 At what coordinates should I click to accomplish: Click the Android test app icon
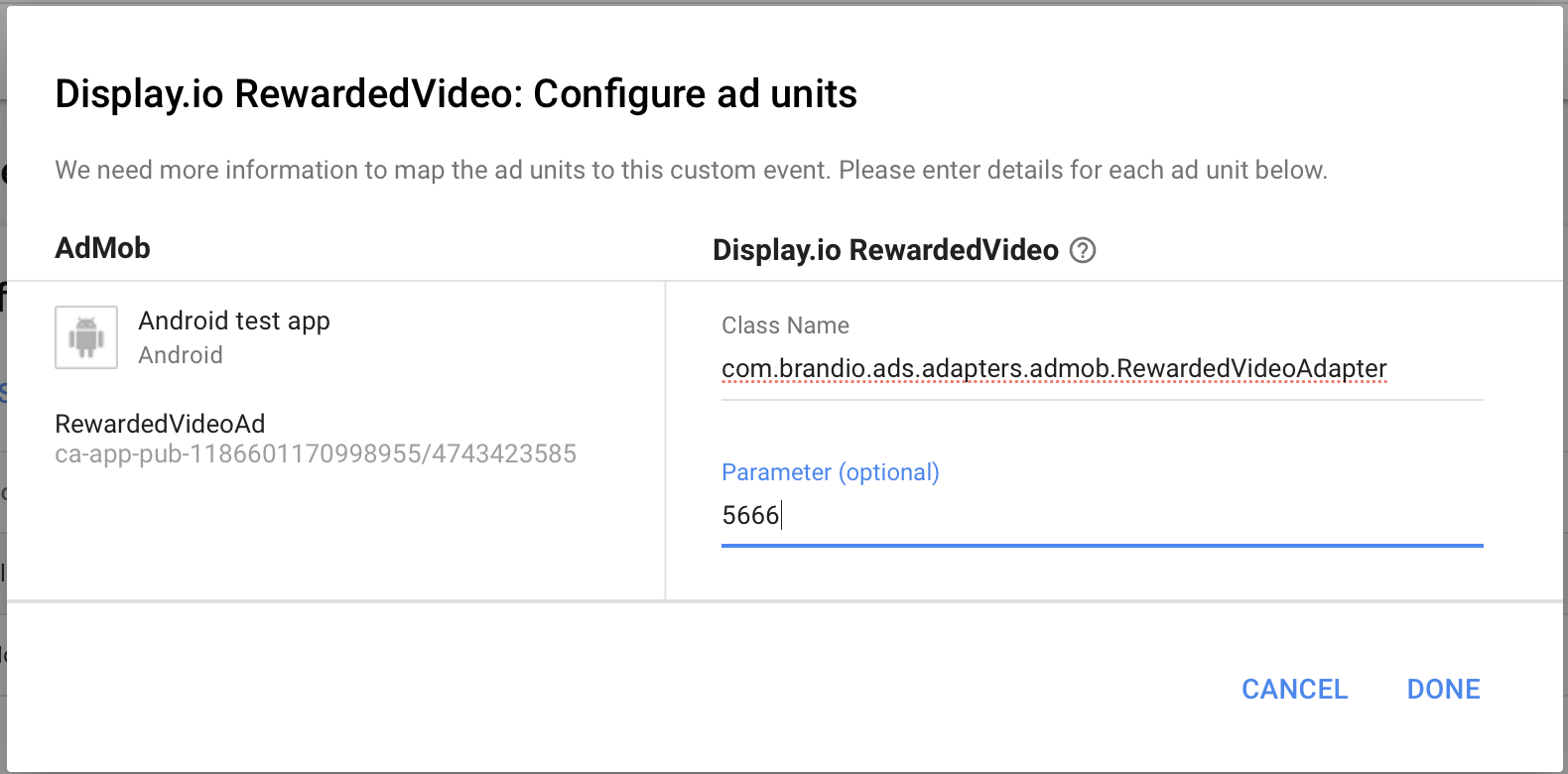[86, 337]
